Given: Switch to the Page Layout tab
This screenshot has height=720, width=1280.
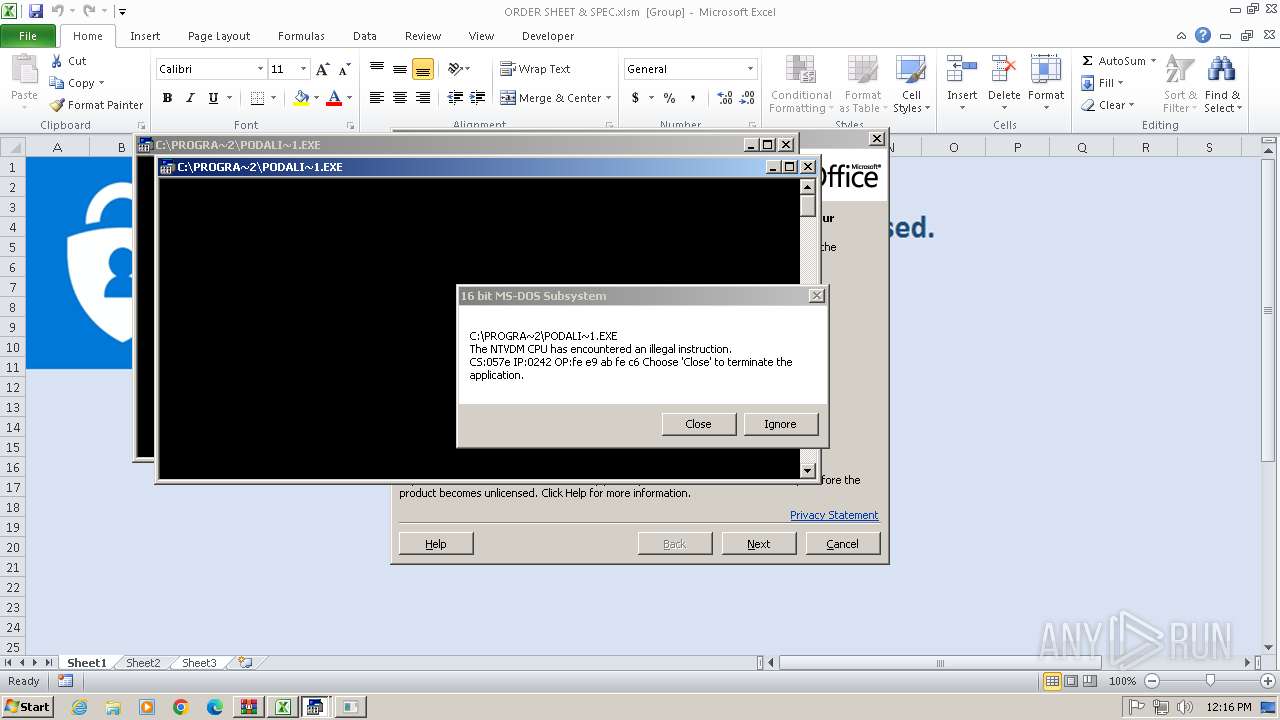Looking at the screenshot, I should pos(219,35).
